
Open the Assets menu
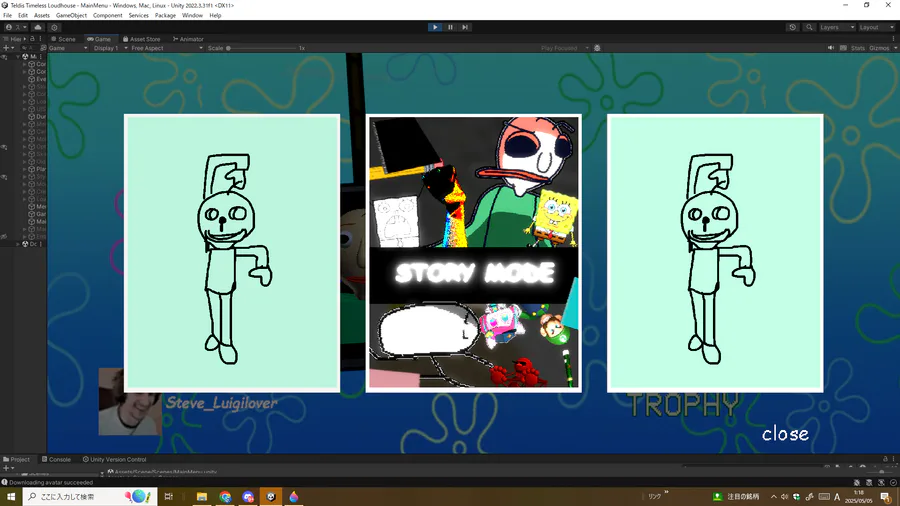coord(41,15)
